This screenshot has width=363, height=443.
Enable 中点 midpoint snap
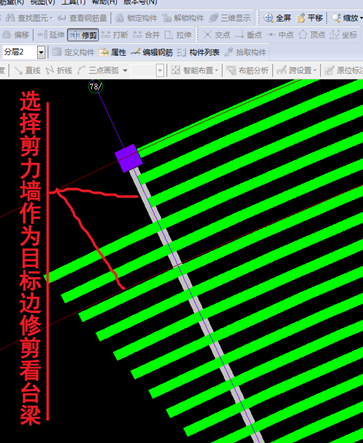click(x=280, y=35)
